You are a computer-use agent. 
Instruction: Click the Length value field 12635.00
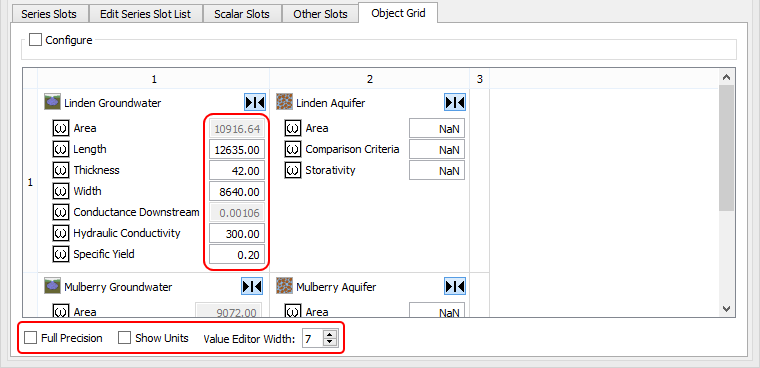click(237, 150)
